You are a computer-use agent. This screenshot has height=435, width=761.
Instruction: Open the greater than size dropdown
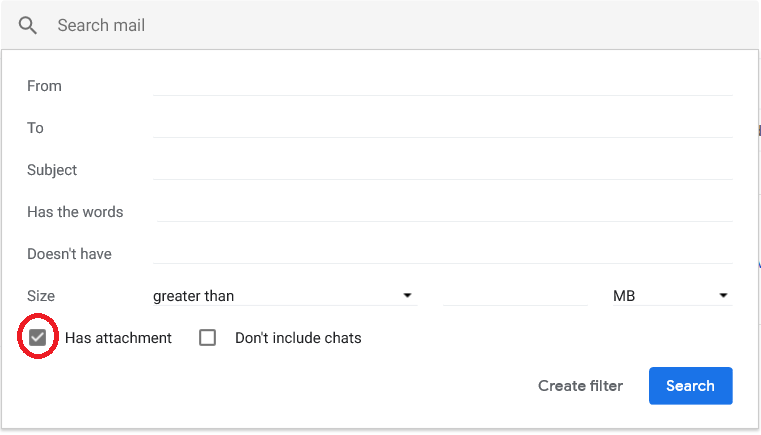click(285, 296)
